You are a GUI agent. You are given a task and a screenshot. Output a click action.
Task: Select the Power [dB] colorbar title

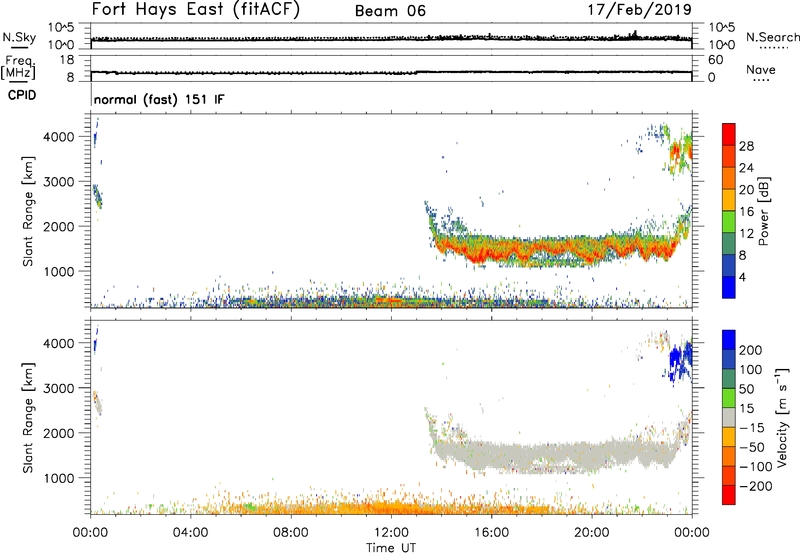click(x=764, y=211)
